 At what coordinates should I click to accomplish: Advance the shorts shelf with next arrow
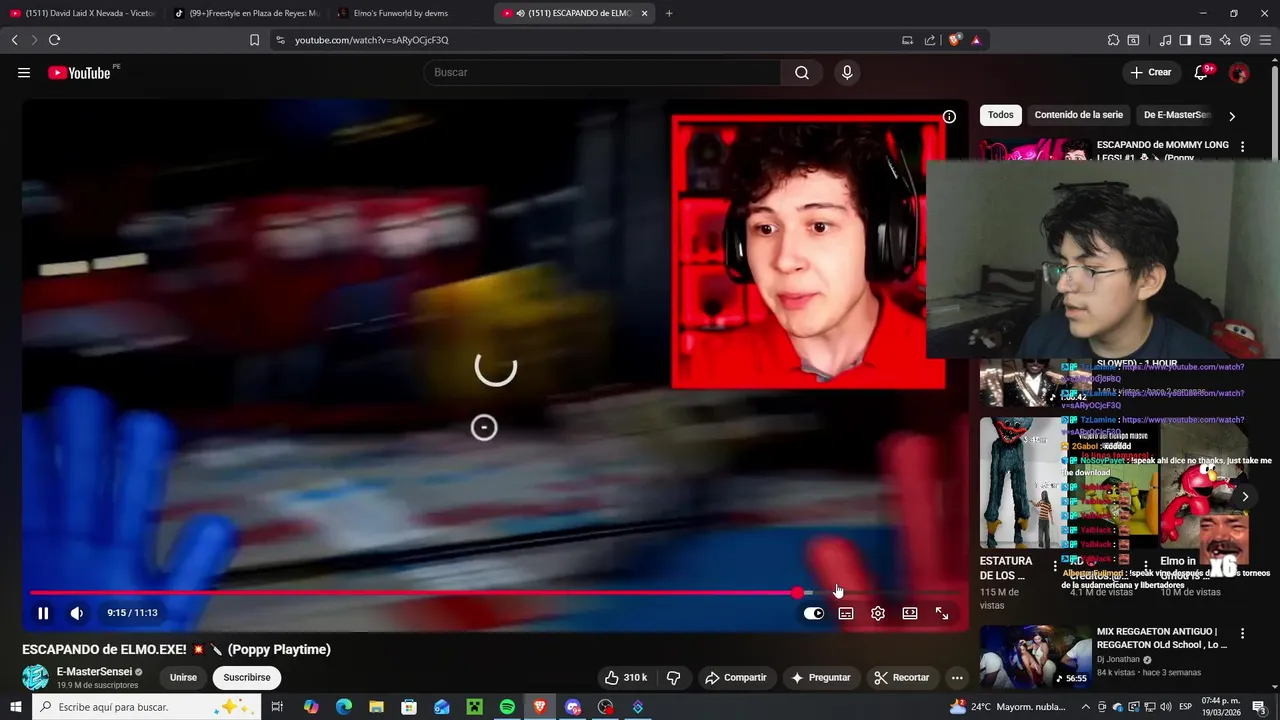click(1245, 496)
